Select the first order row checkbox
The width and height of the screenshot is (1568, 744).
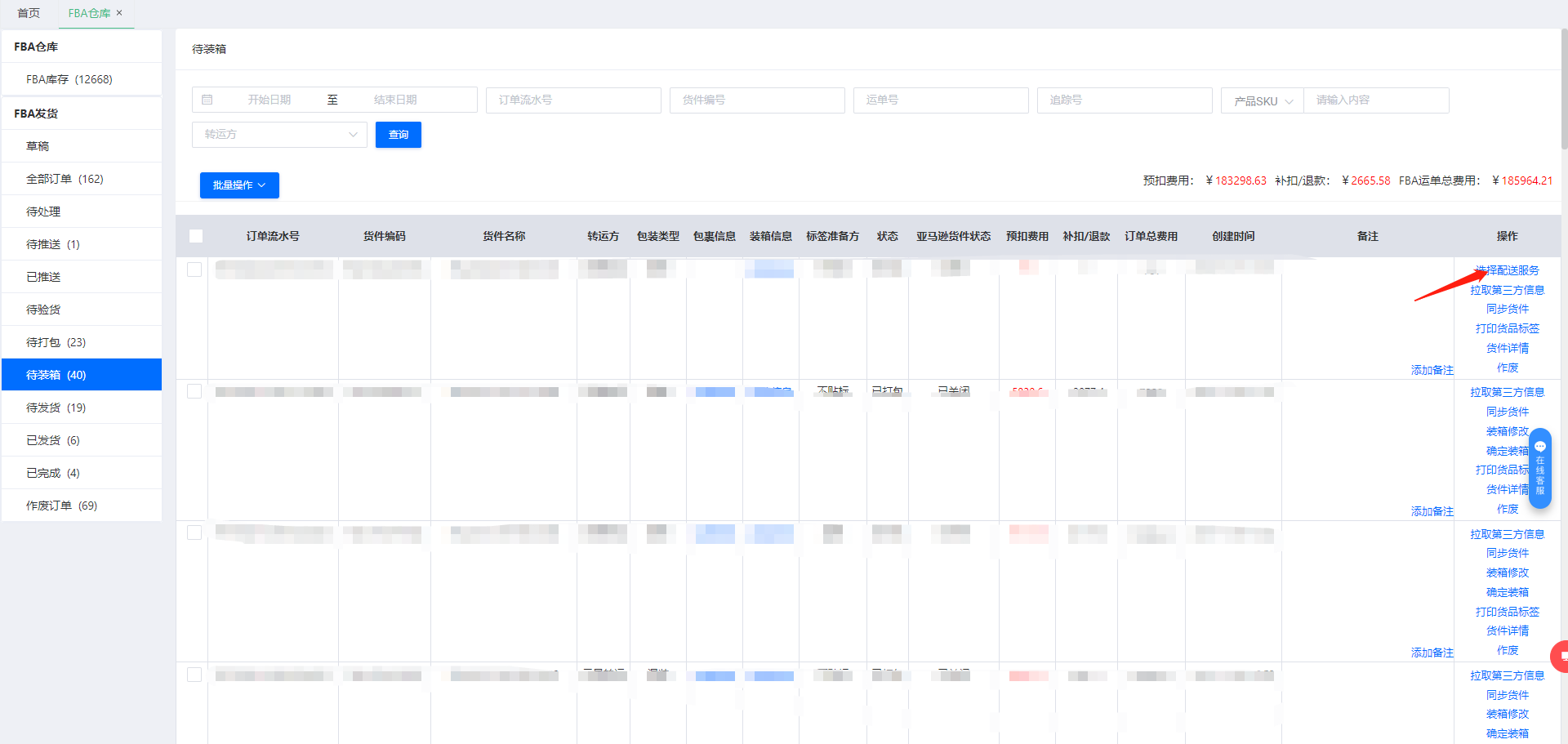coord(194,270)
